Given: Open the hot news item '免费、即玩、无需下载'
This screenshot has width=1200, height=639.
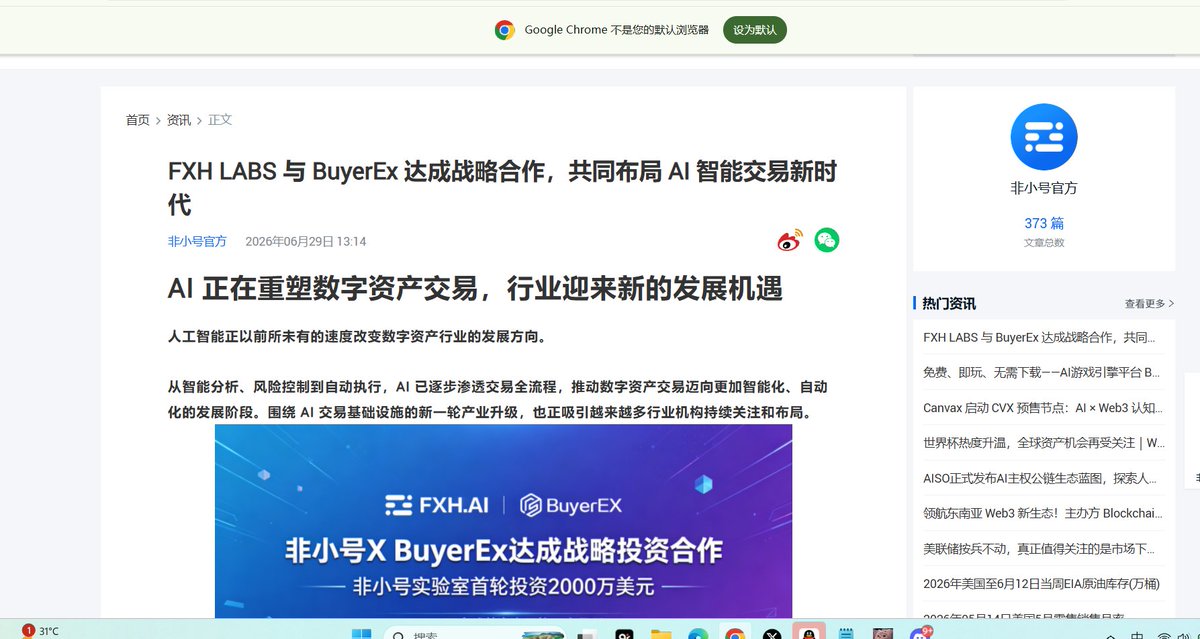Looking at the screenshot, I should pos(1041,372).
